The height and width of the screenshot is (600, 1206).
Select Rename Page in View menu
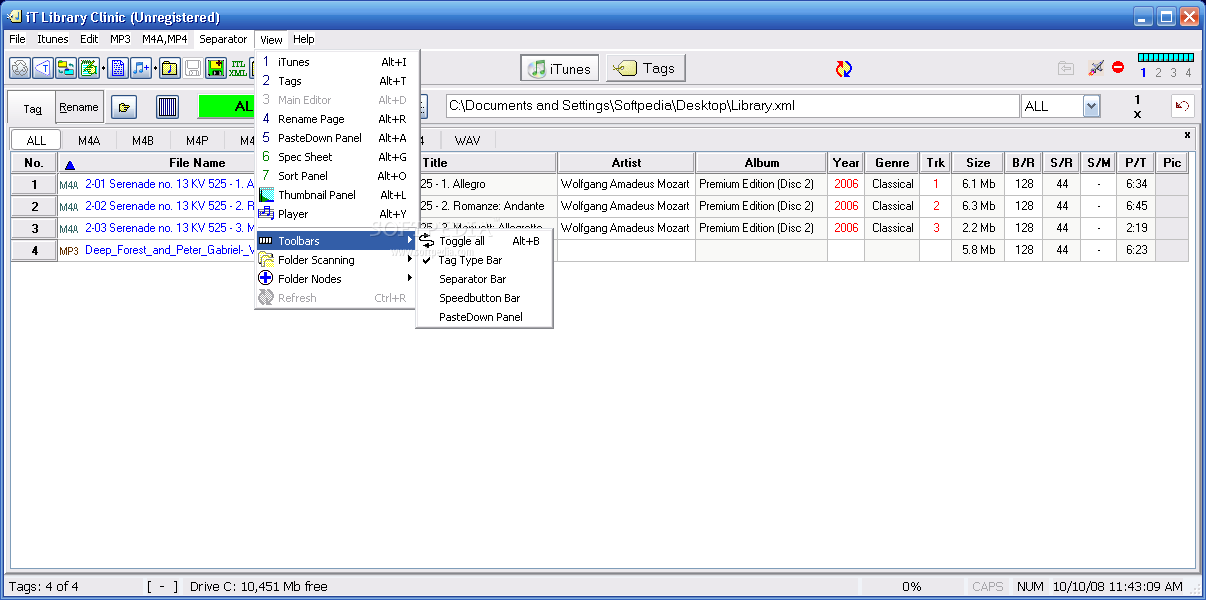pos(336,119)
